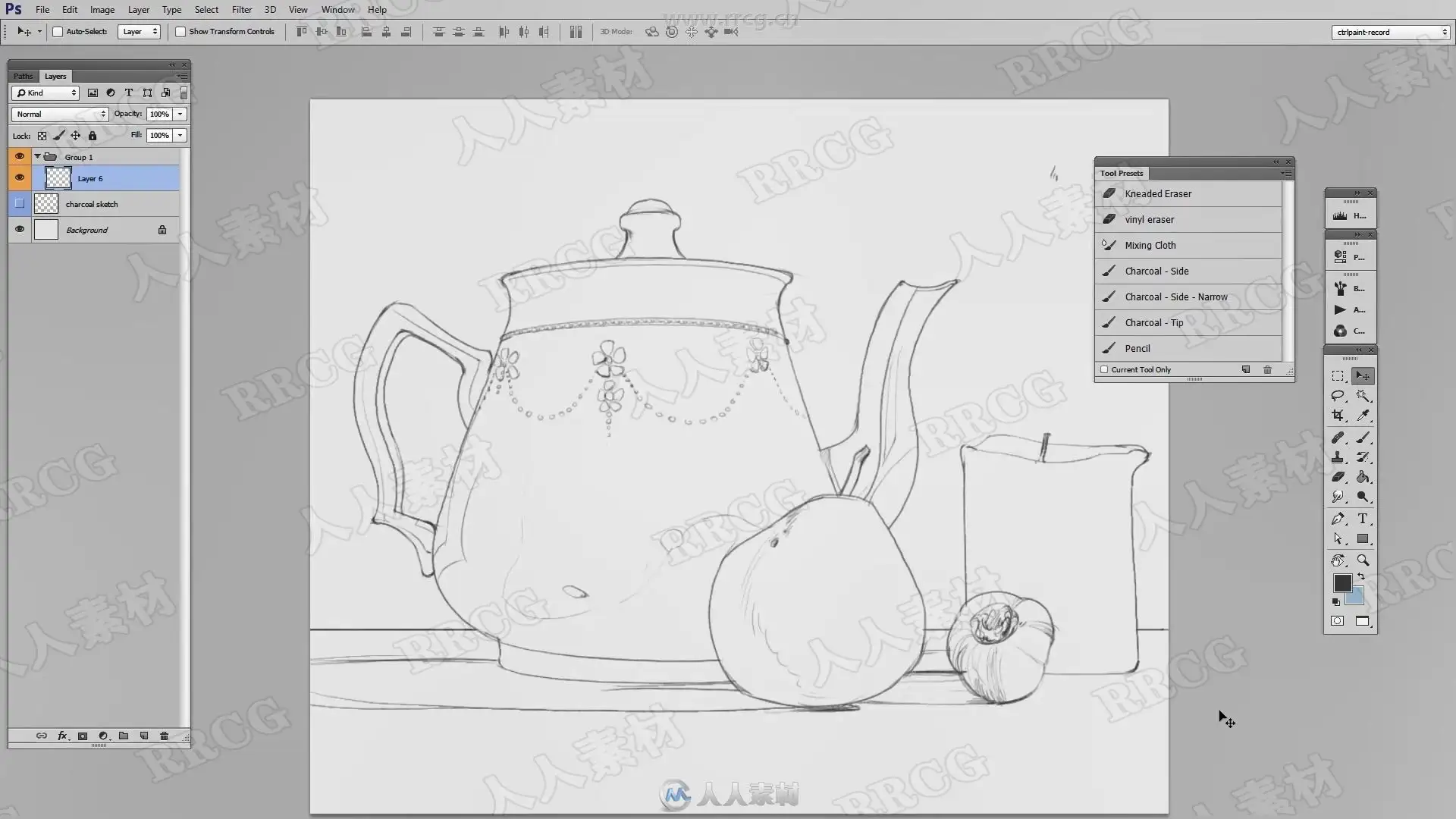Select the Pen tool

click(1338, 519)
